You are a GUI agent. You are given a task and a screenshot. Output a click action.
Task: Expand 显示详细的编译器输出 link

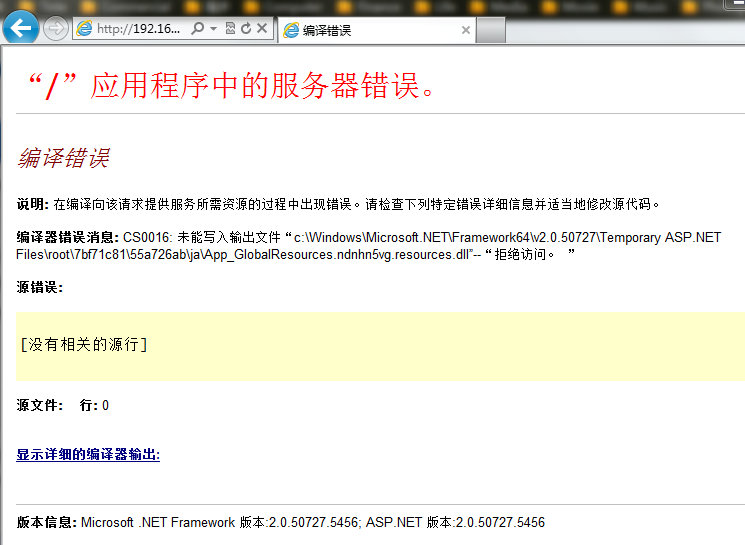pyautogui.click(x=88, y=455)
